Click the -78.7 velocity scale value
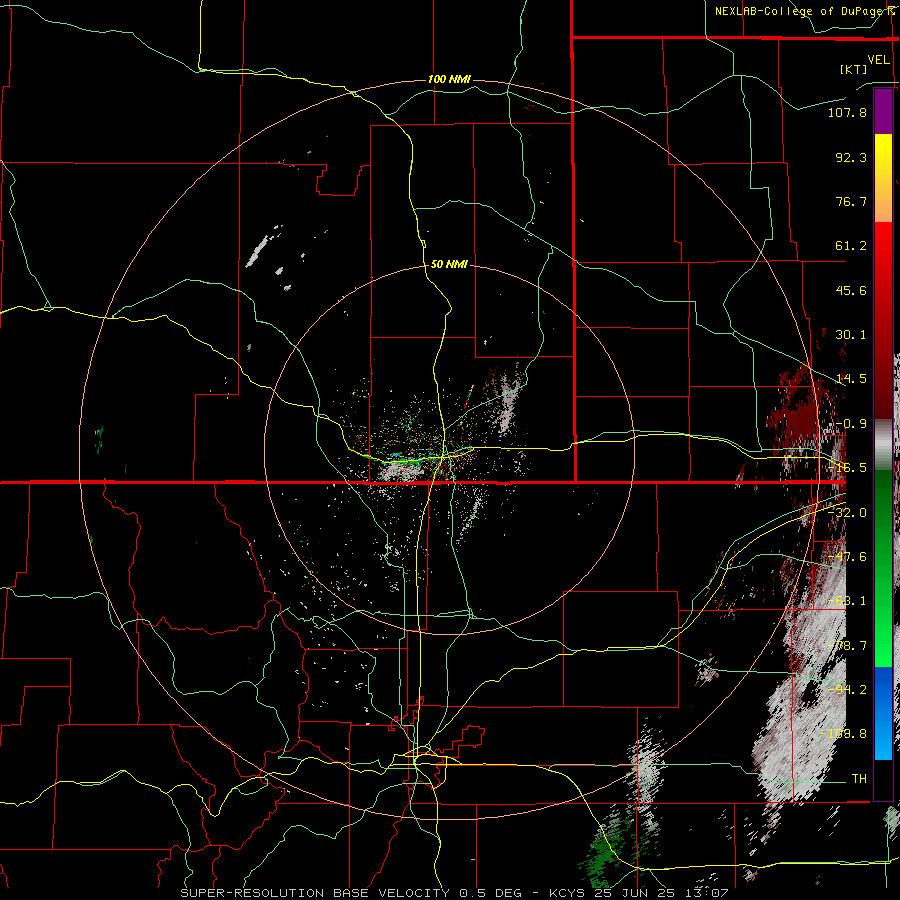The image size is (900, 900). 847,646
